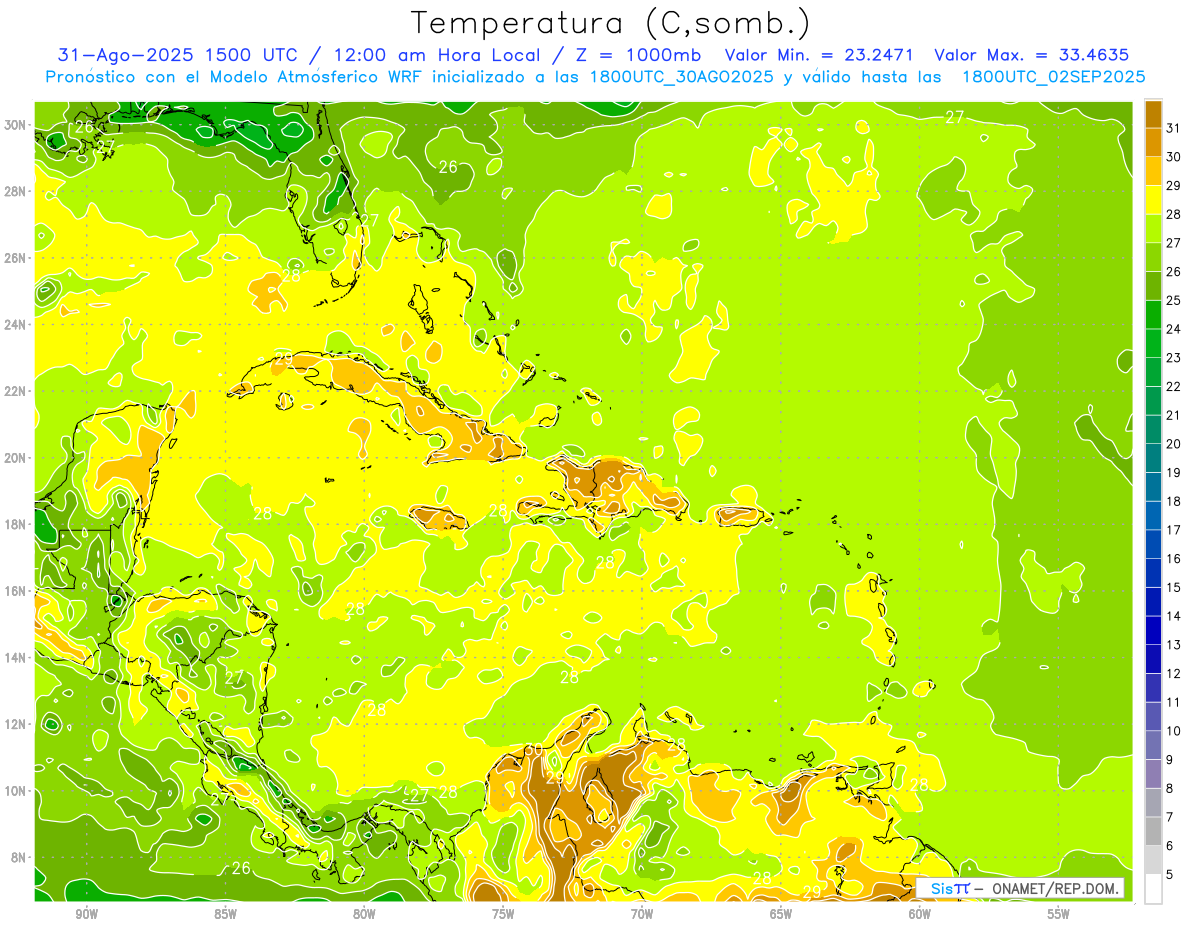This screenshot has width=1200, height=927.
Task: Click the 18N latitude axis label
Action: tap(14, 524)
